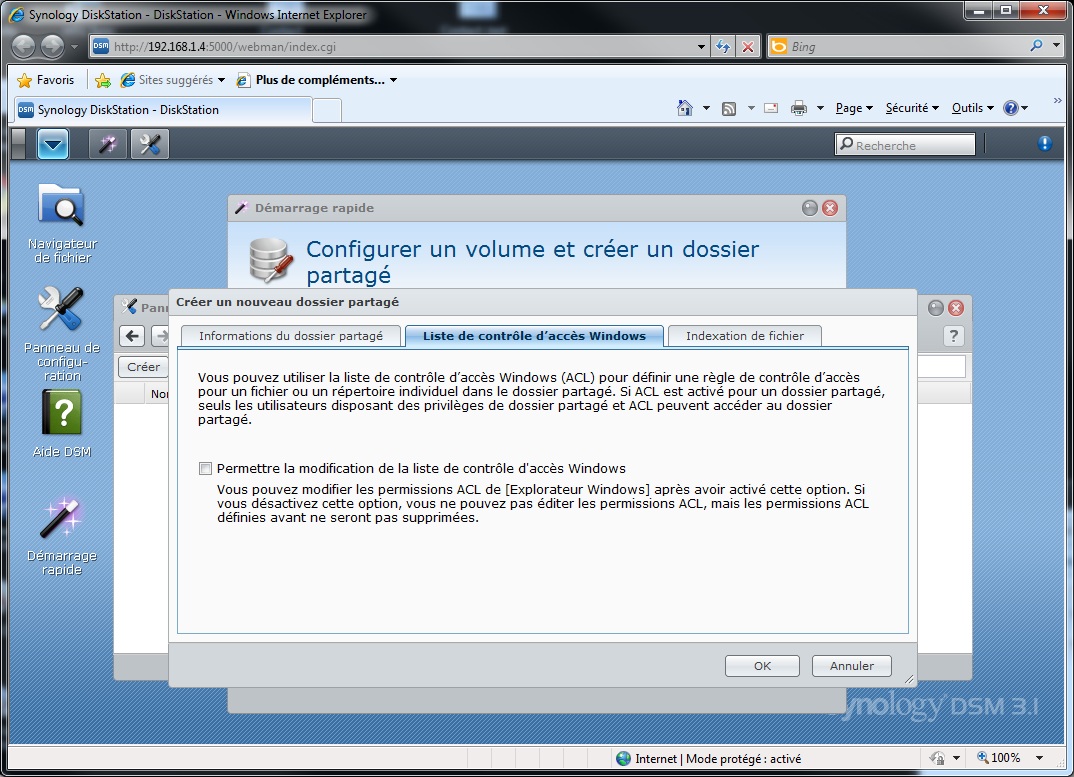Open the Sécurité menu

[912, 108]
